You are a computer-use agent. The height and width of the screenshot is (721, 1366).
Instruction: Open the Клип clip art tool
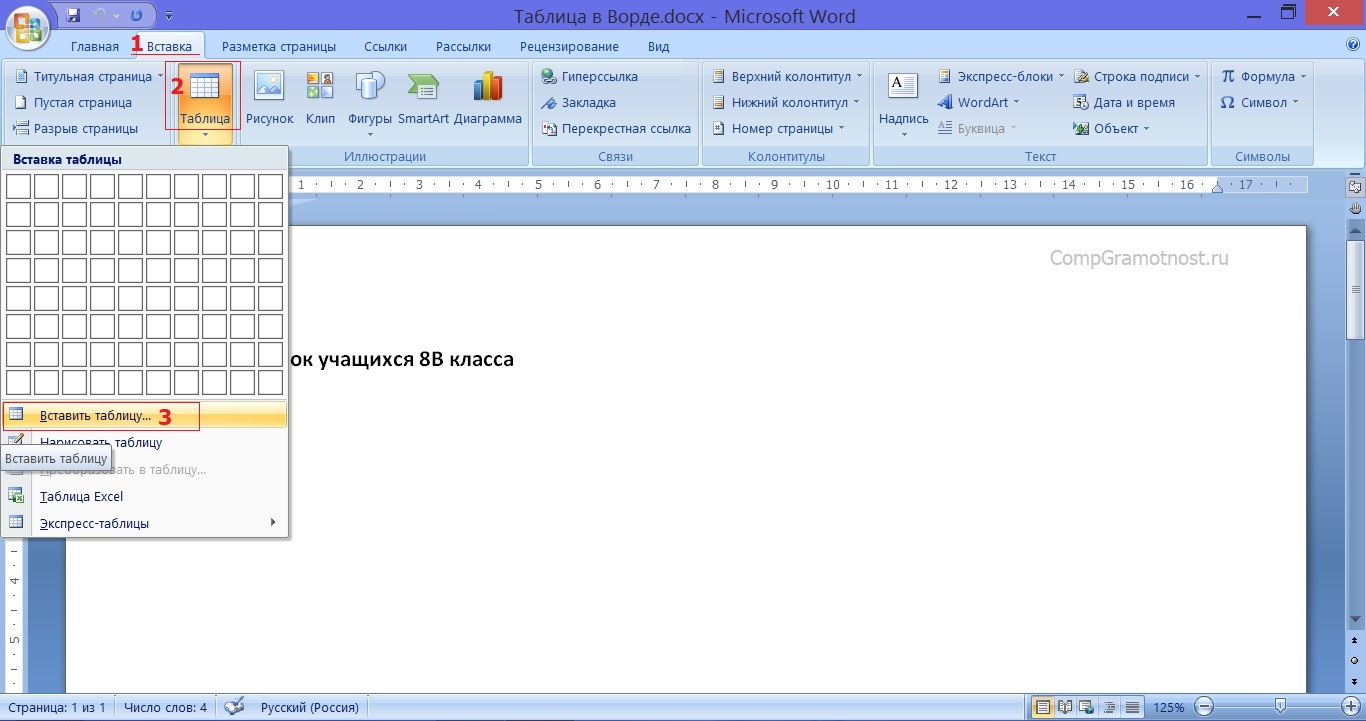(320, 99)
